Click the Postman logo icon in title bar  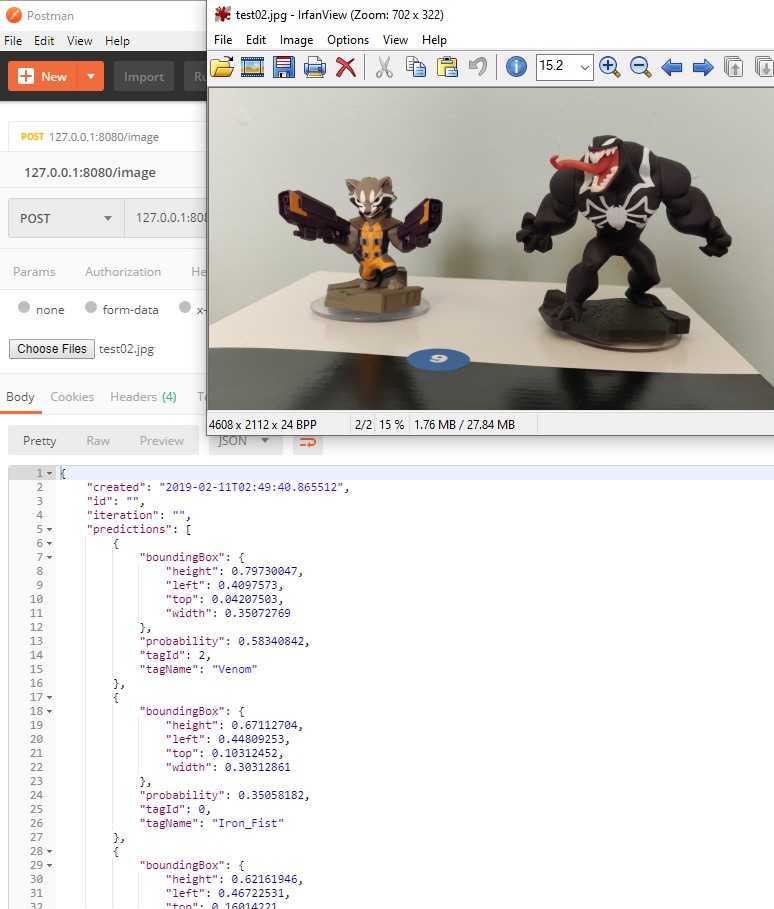[13, 15]
